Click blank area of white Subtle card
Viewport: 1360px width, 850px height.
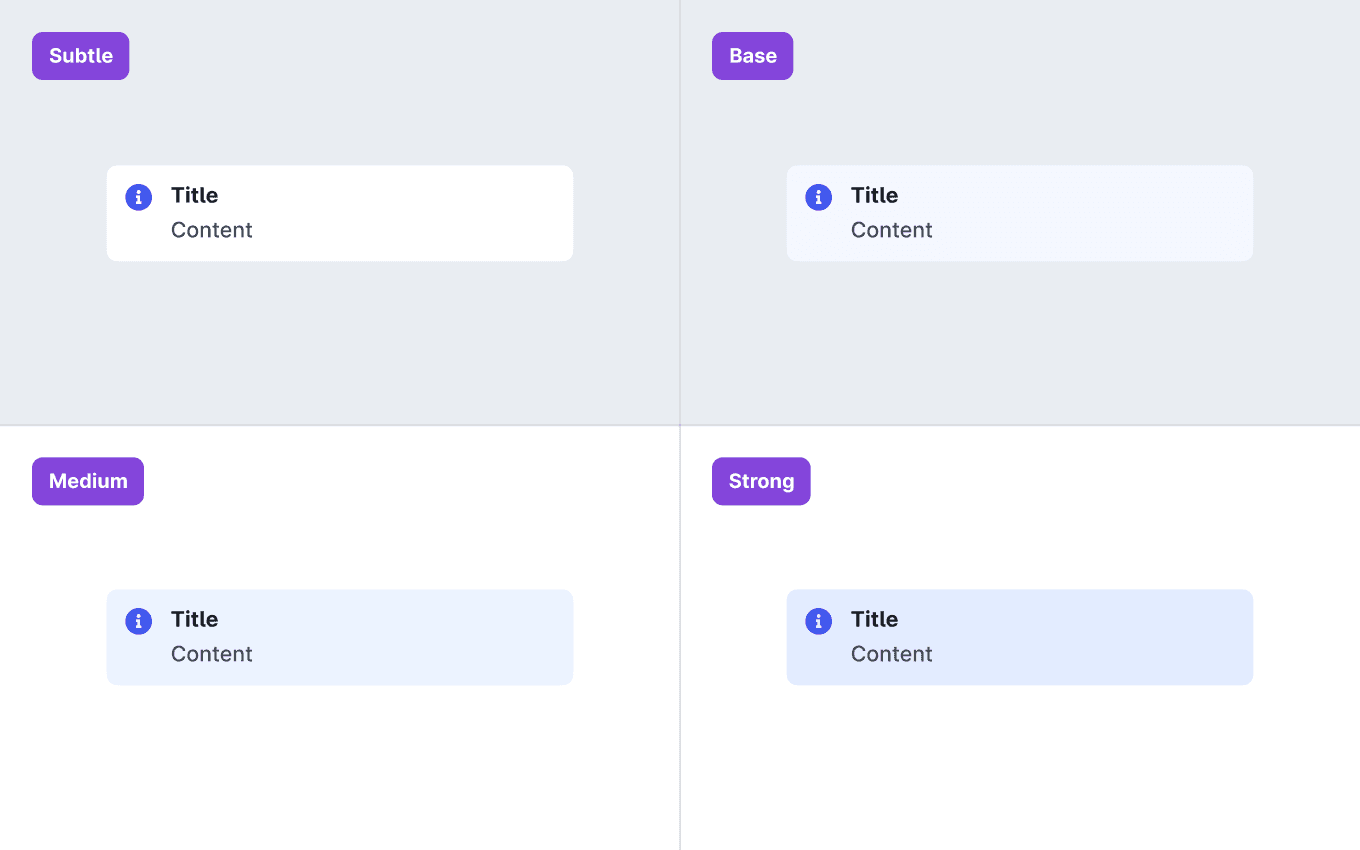420,213
